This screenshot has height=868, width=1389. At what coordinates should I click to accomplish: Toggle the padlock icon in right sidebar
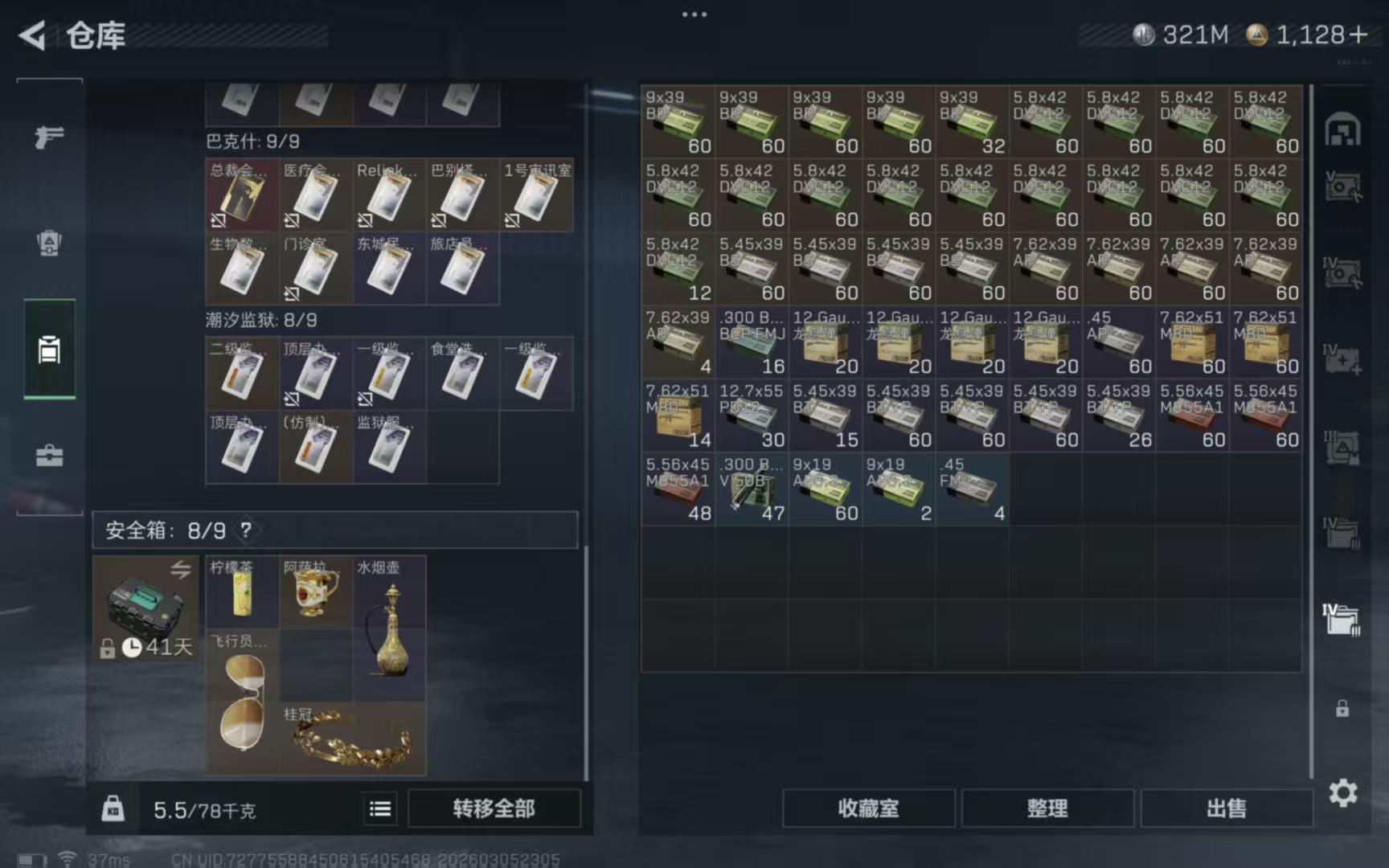[1342, 709]
